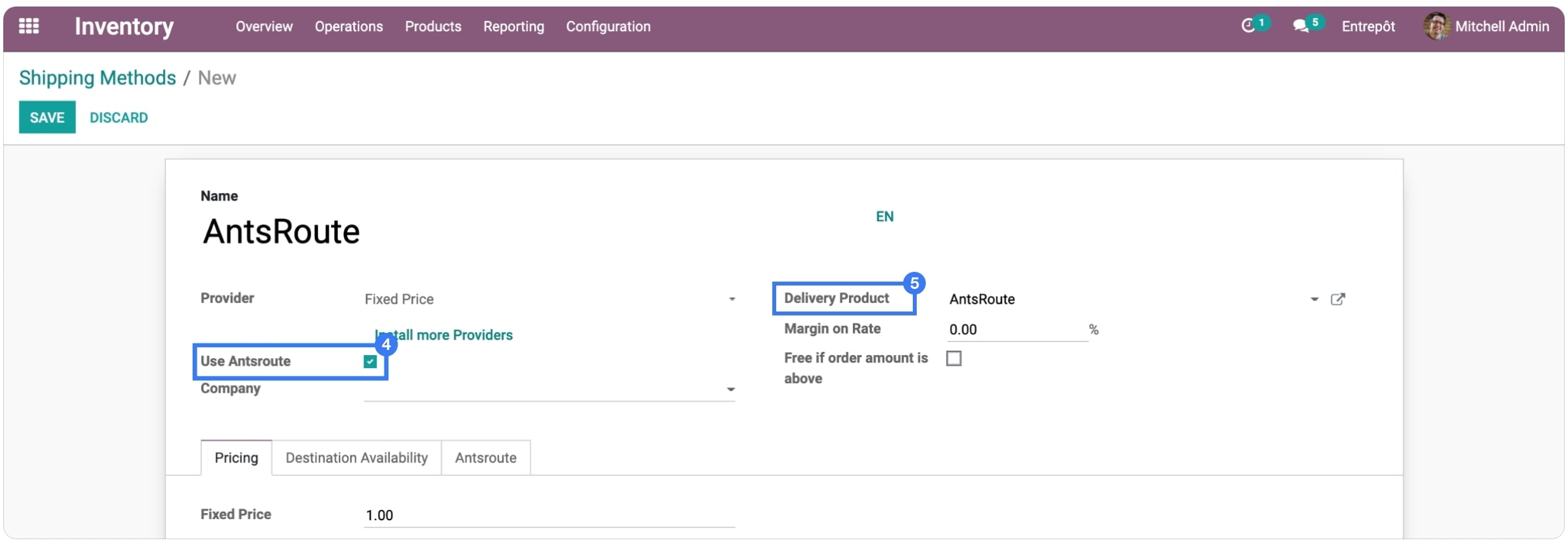Untick the Use Antsroute checkbox
The image size is (1568, 545).
click(x=370, y=362)
